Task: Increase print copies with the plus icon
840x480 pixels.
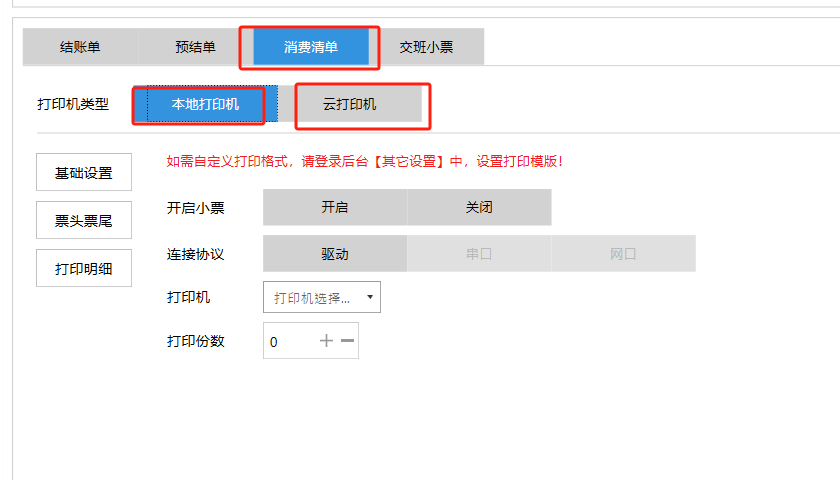Action: (326, 341)
